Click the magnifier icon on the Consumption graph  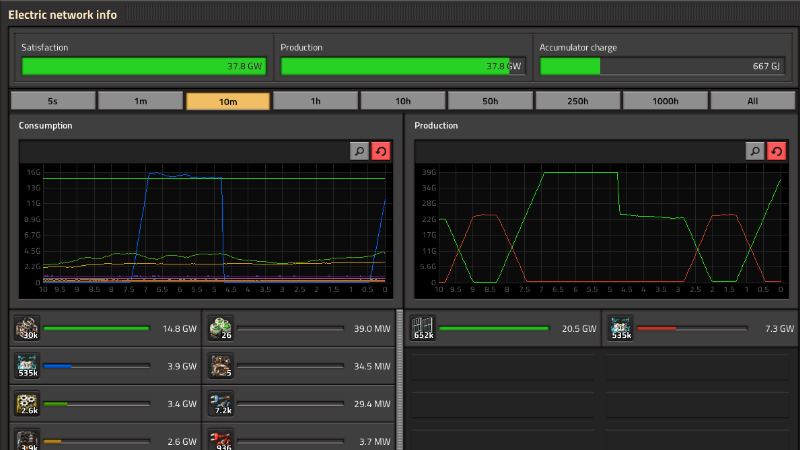pyautogui.click(x=359, y=151)
